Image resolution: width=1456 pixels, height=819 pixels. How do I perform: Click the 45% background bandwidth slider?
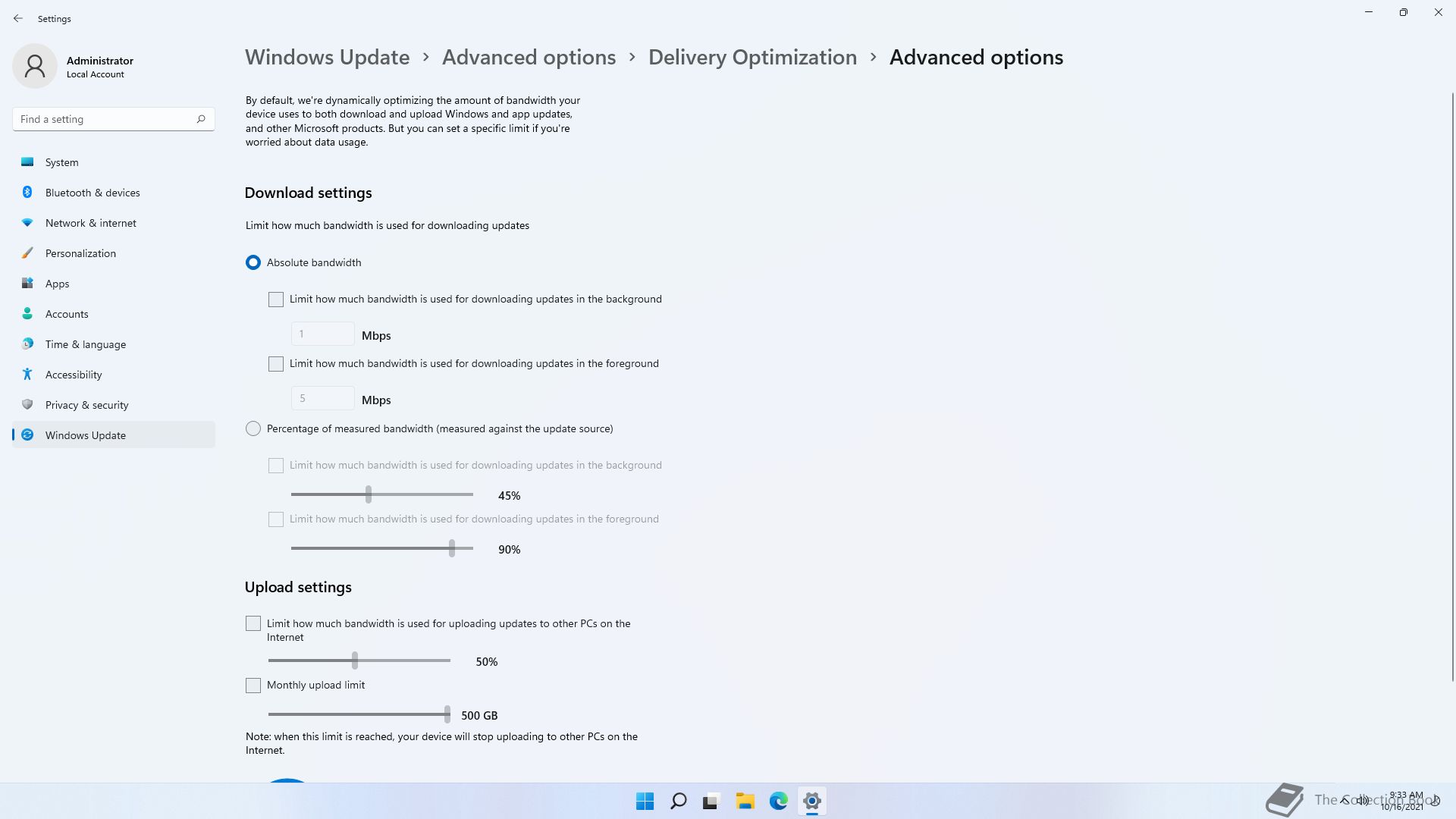pos(382,494)
